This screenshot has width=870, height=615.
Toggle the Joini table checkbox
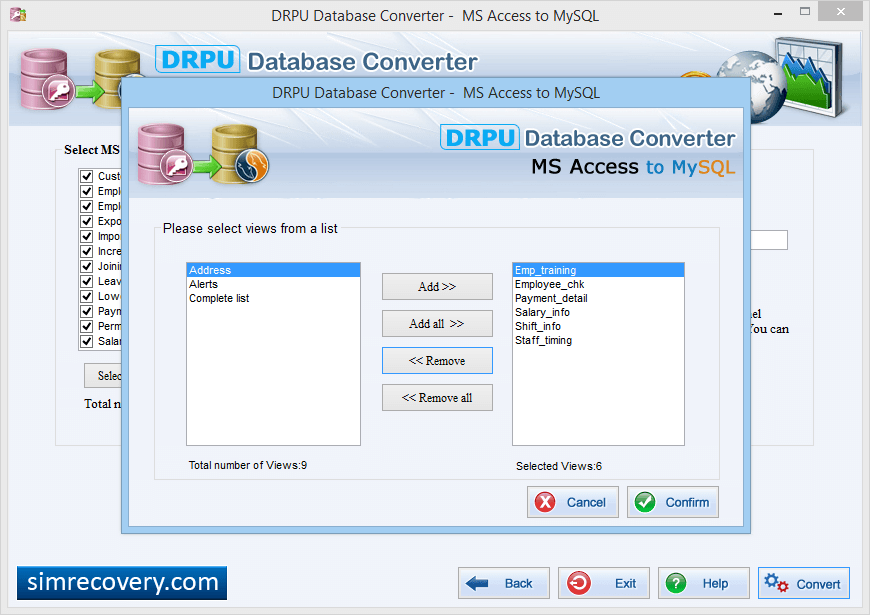click(x=87, y=266)
